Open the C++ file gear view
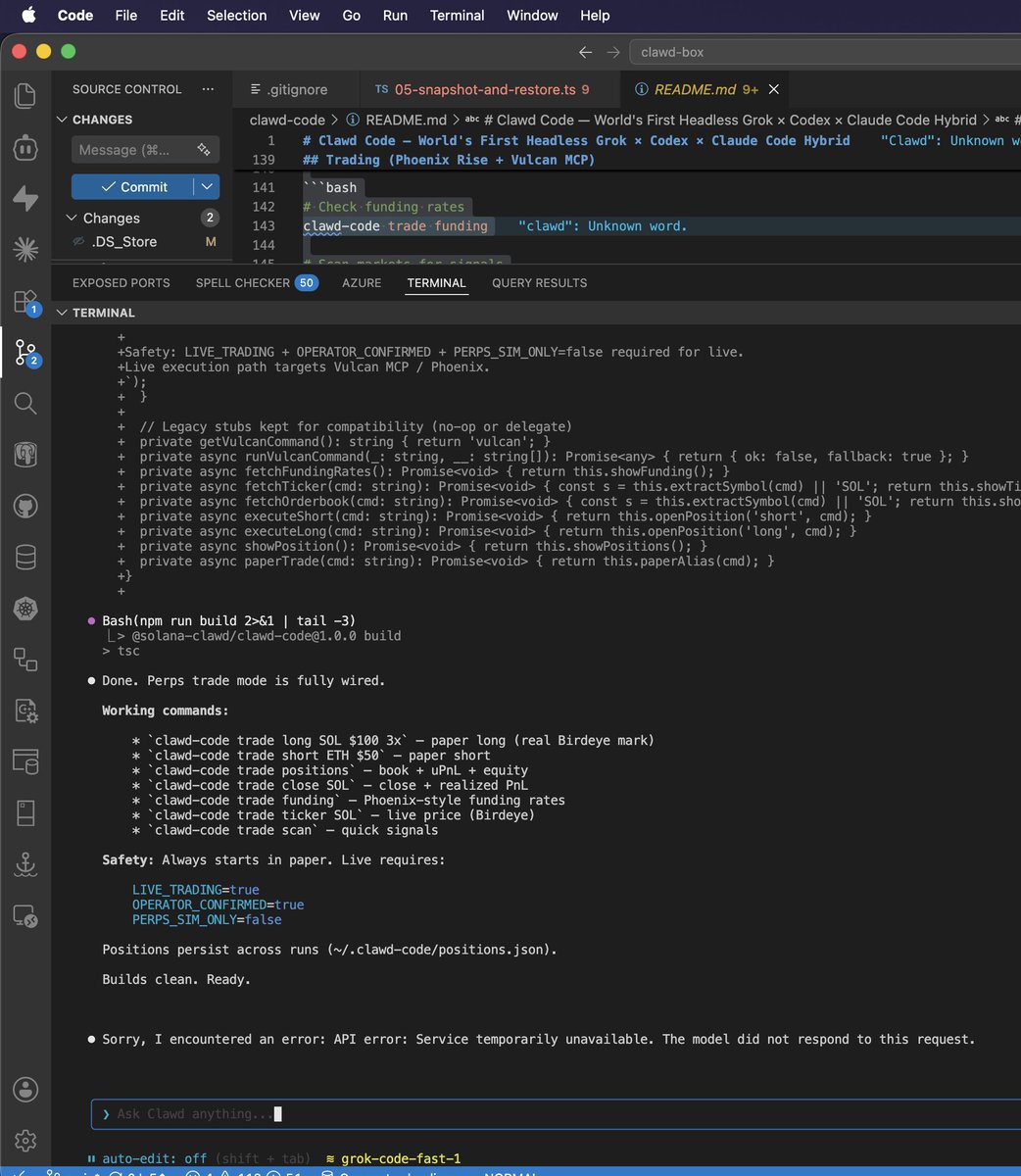Viewport: 1021px width, 1176px height. click(x=25, y=710)
